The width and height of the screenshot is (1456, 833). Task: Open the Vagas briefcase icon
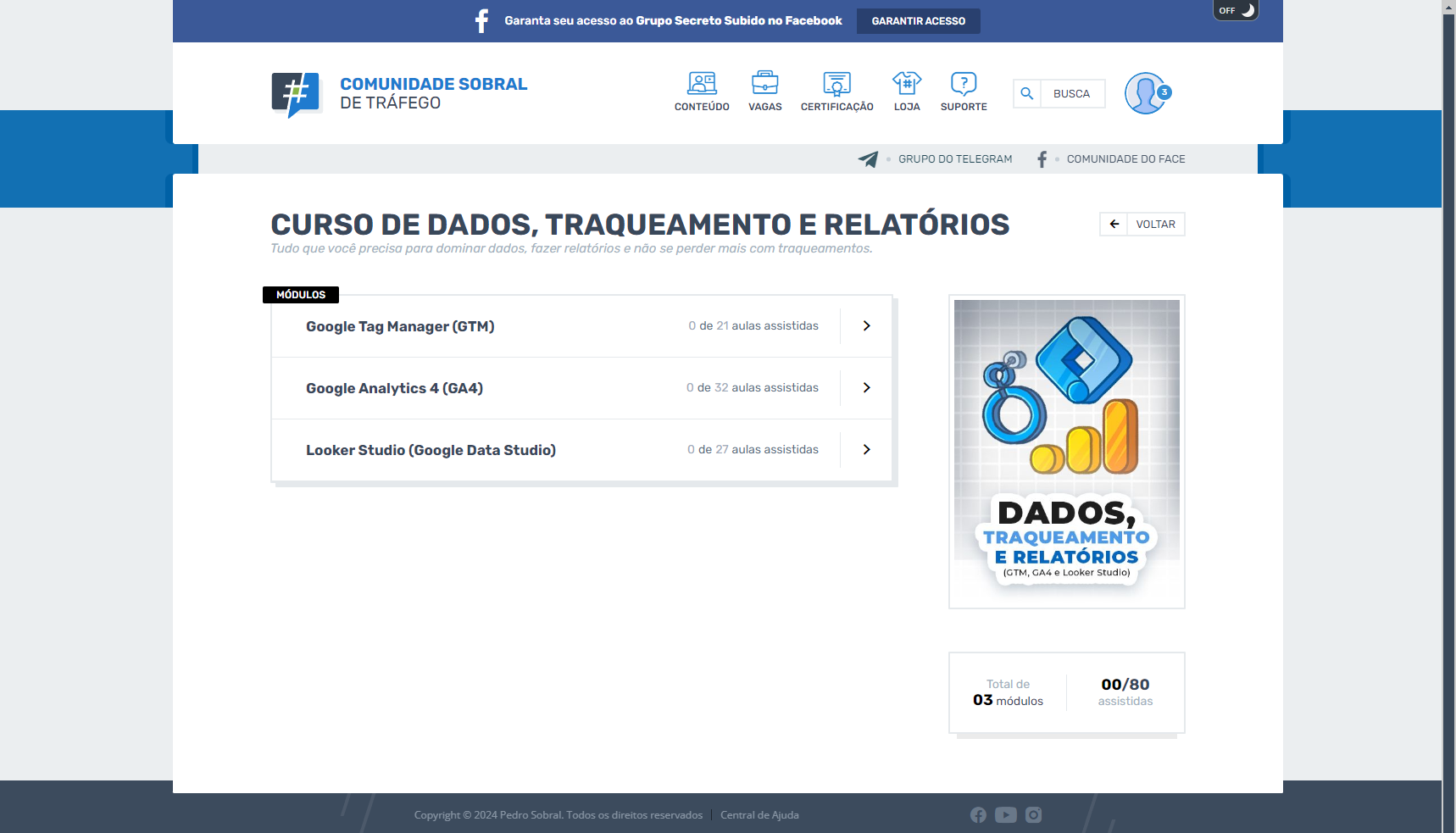tap(764, 84)
